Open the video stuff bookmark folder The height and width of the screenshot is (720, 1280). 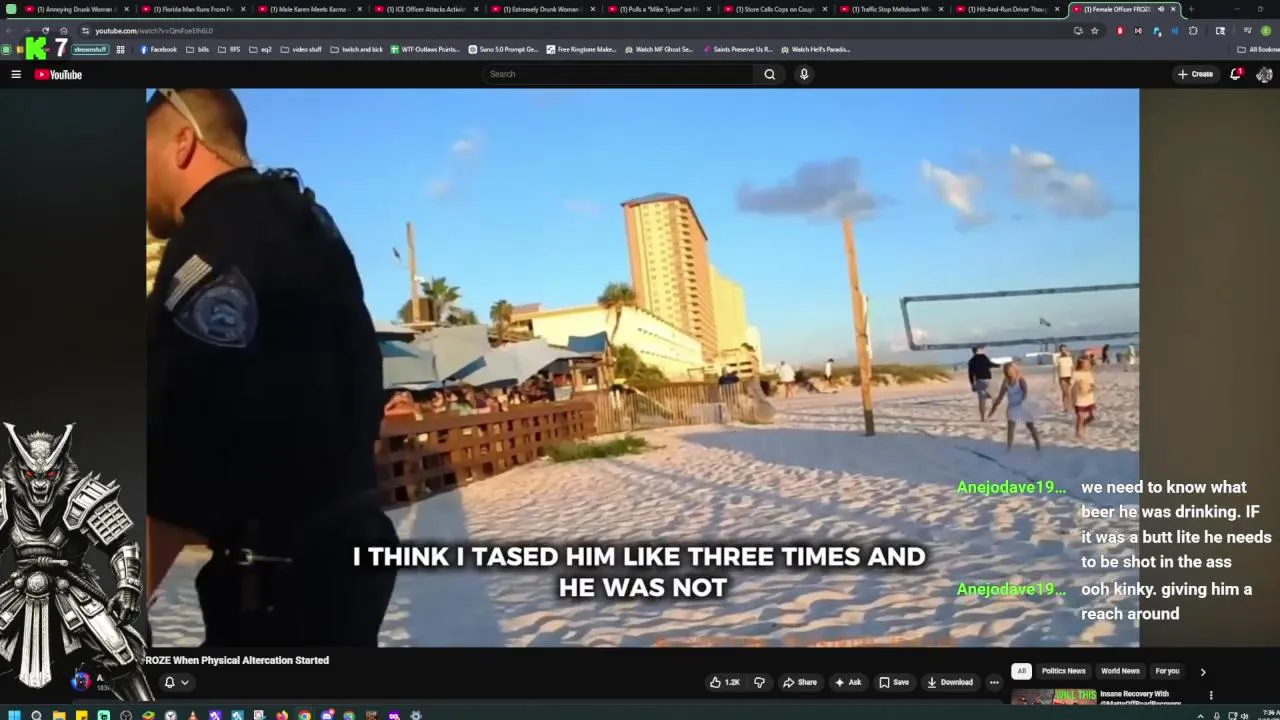(x=301, y=49)
